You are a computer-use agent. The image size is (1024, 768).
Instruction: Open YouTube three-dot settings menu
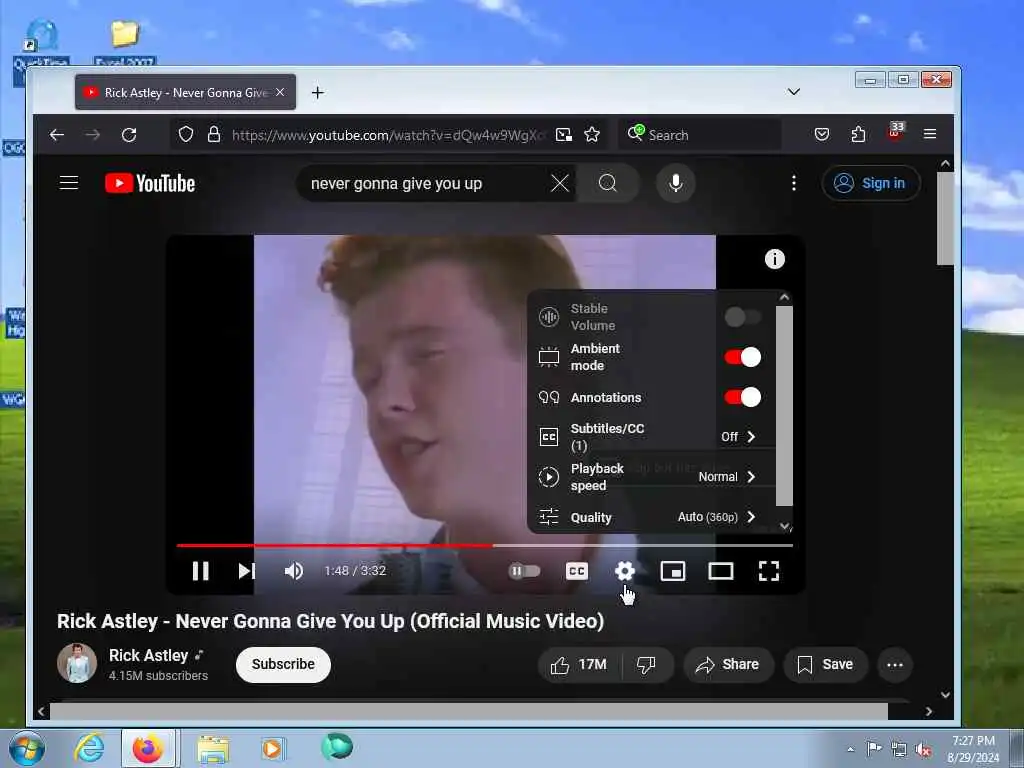(793, 184)
